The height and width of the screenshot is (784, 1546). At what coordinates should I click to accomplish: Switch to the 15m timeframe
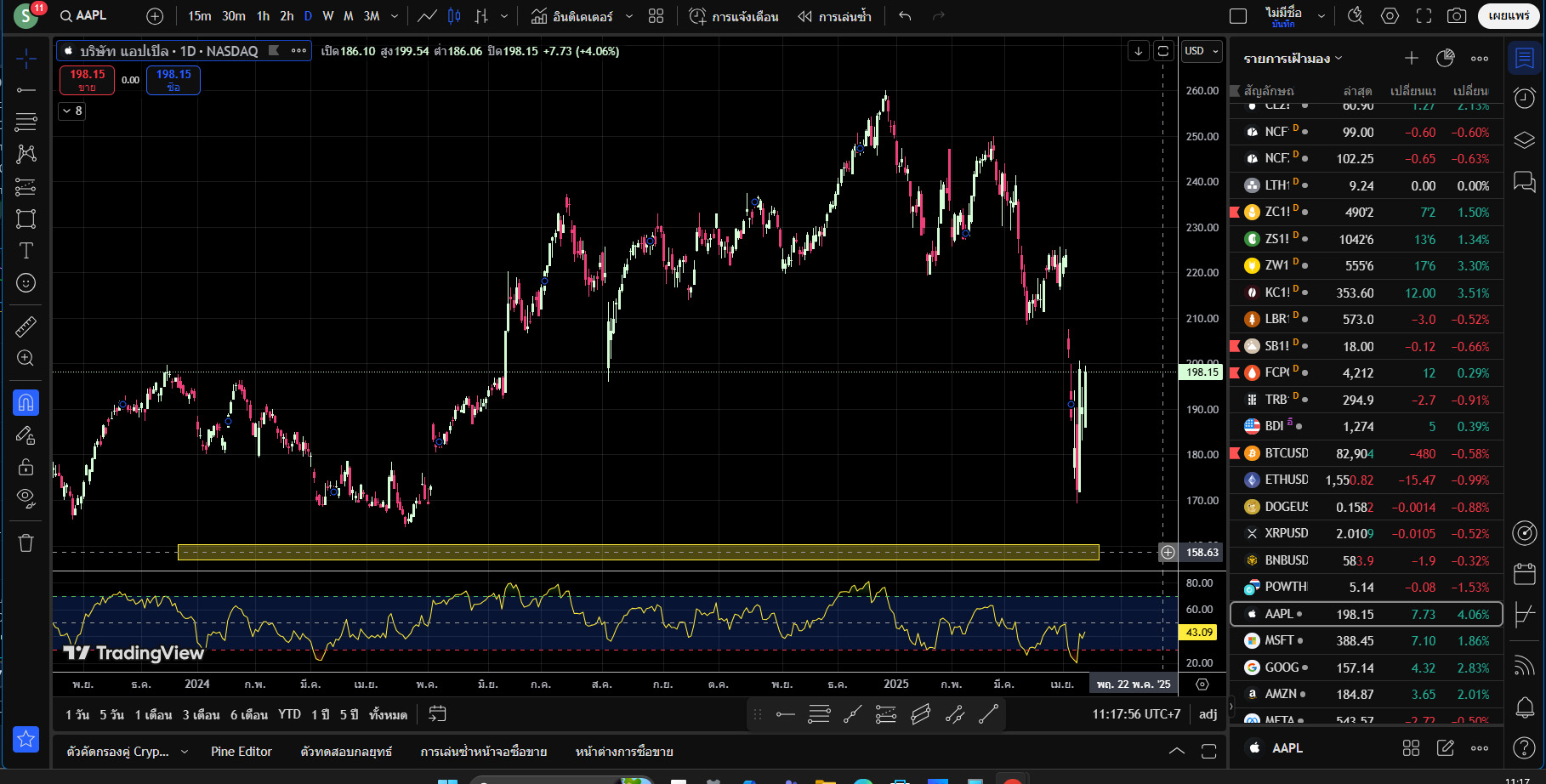(x=200, y=15)
